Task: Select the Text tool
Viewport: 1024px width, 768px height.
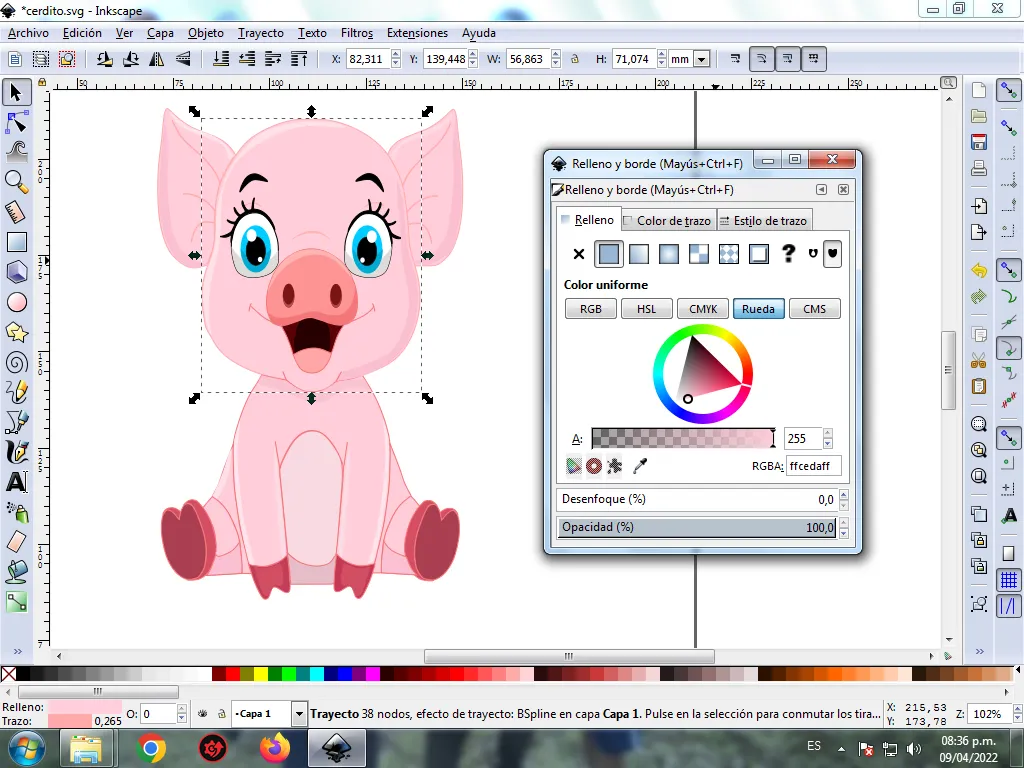Action: pyautogui.click(x=16, y=482)
